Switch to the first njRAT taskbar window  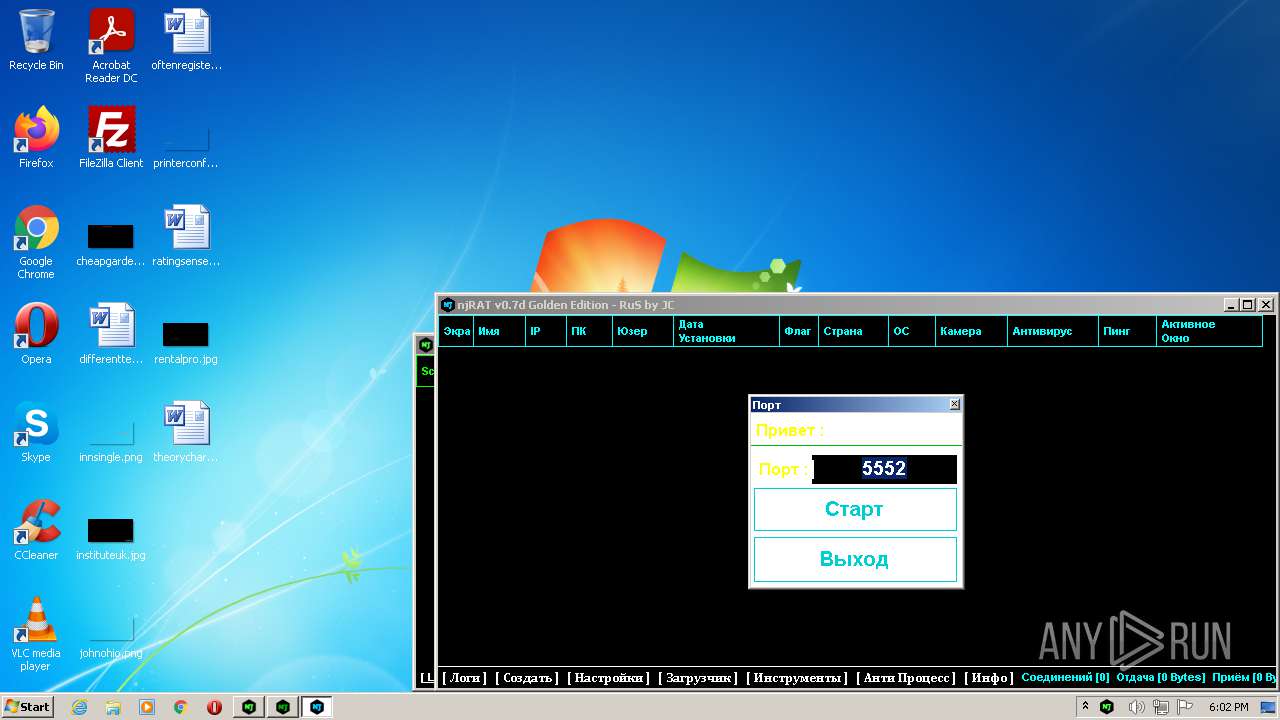click(x=248, y=707)
